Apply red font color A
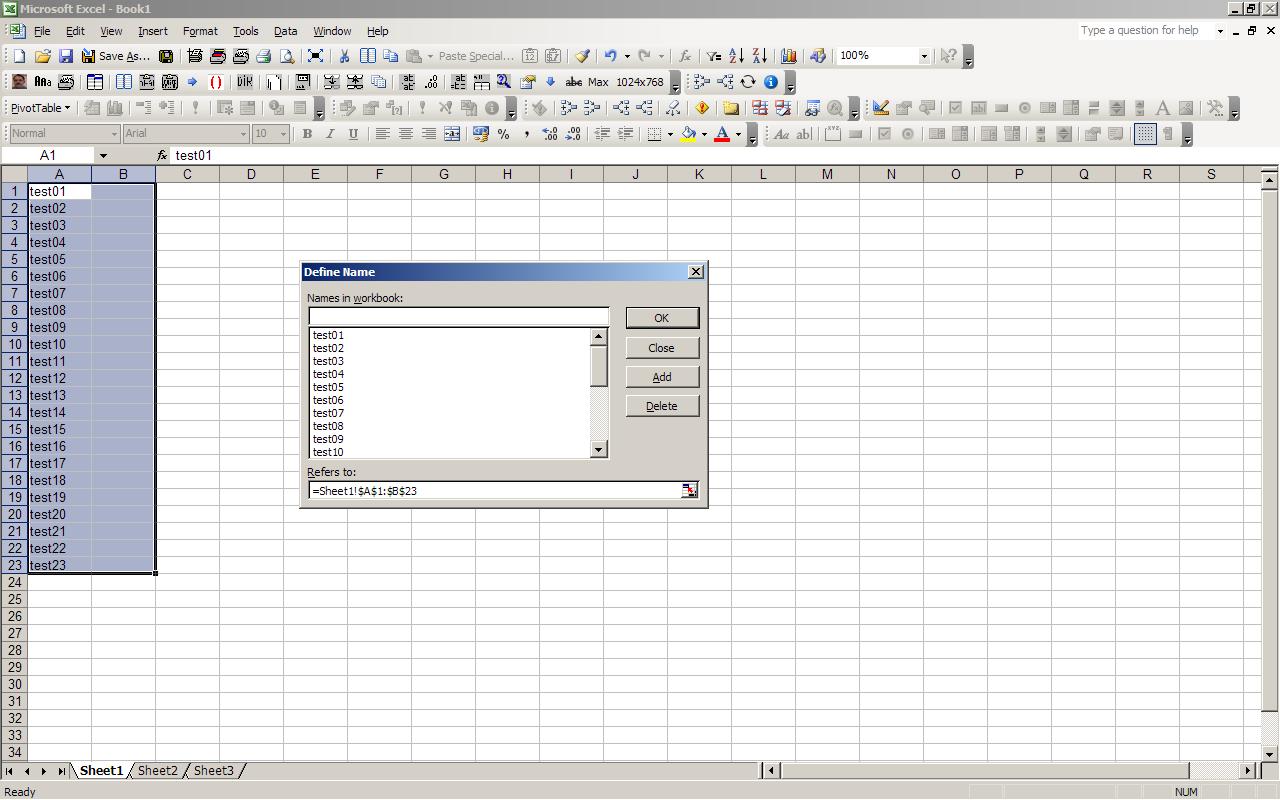 pos(722,134)
